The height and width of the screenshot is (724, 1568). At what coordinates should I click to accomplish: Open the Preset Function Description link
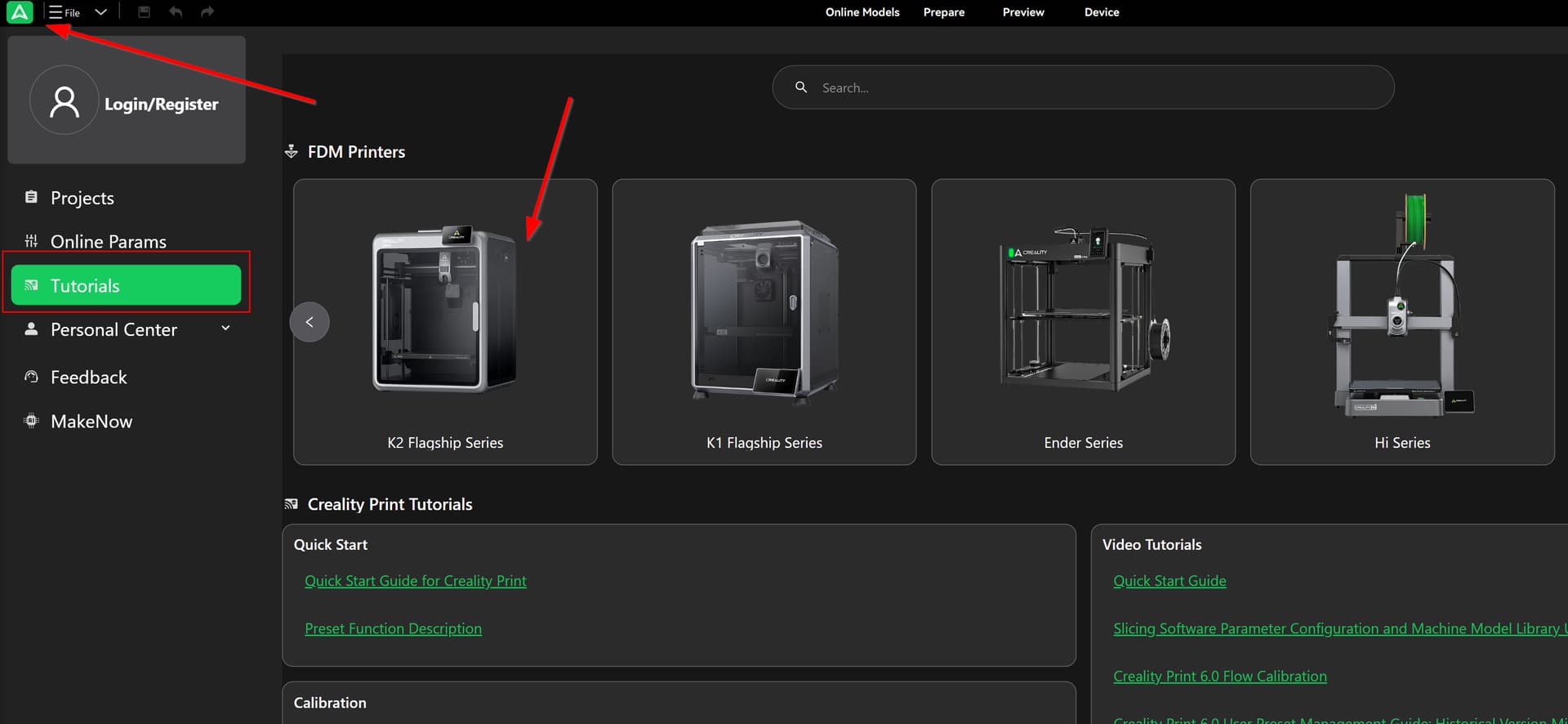393,628
